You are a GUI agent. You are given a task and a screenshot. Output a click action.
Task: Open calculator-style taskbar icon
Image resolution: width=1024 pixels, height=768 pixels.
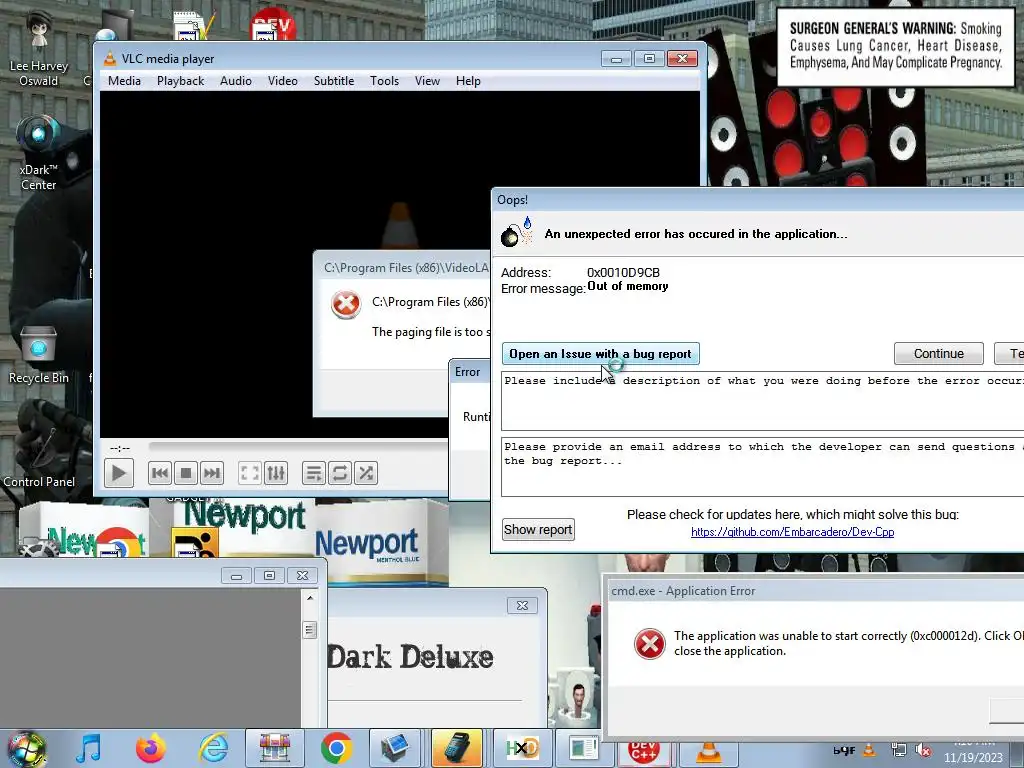(x=456, y=748)
